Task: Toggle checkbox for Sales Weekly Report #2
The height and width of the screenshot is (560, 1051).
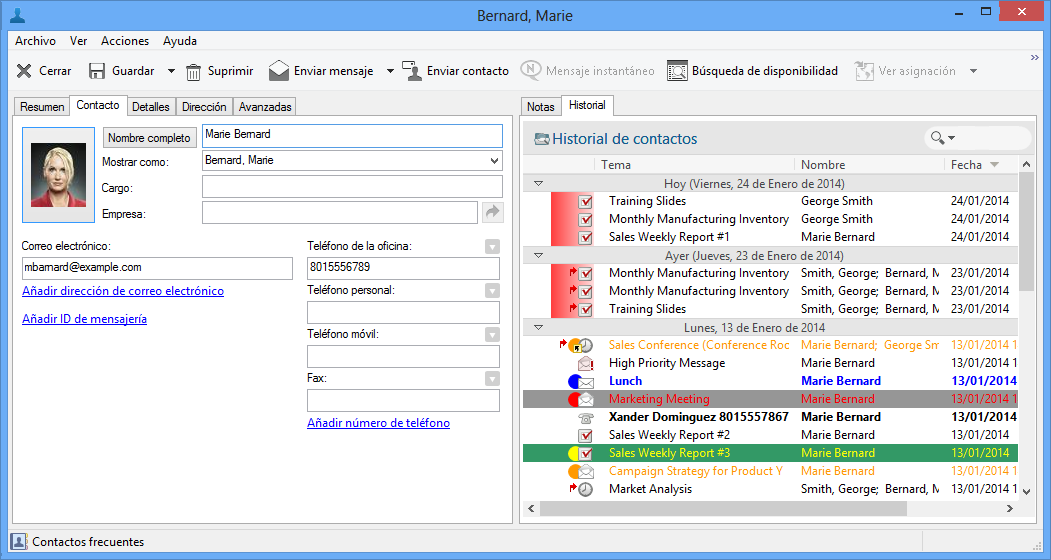Action: click(586, 435)
